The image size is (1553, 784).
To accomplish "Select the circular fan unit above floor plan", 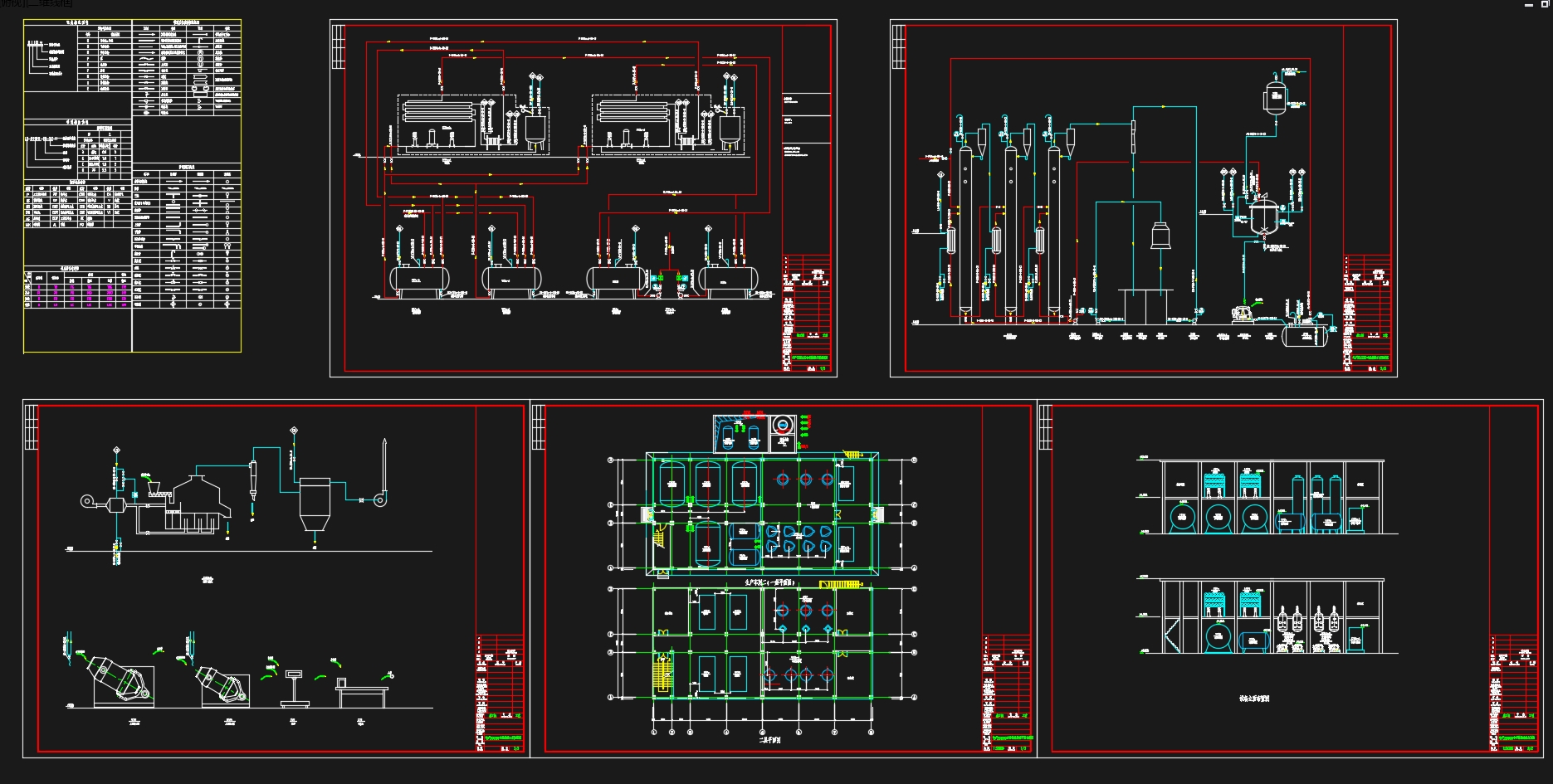I will [783, 425].
